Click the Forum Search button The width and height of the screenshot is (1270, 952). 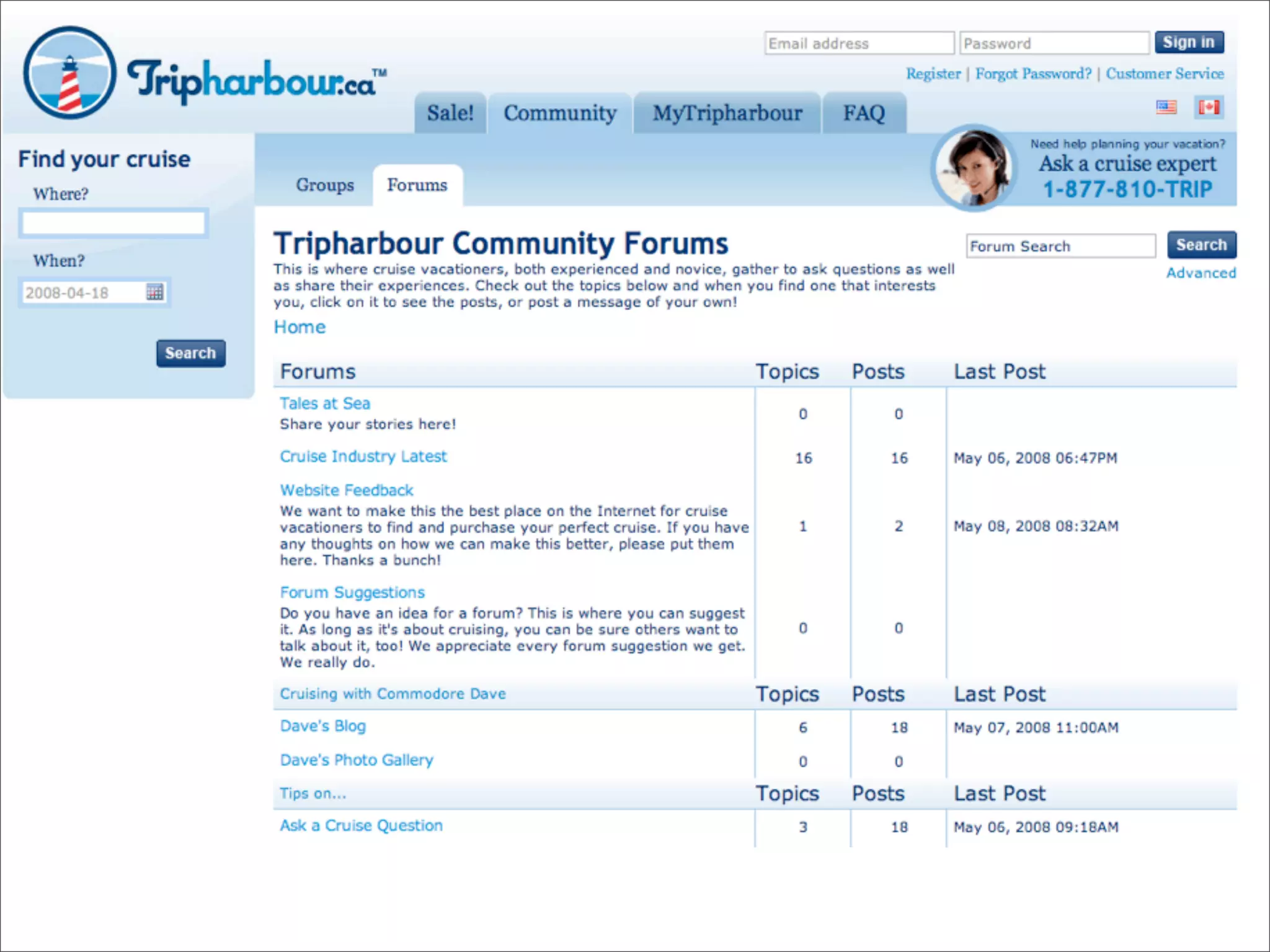click(1201, 245)
